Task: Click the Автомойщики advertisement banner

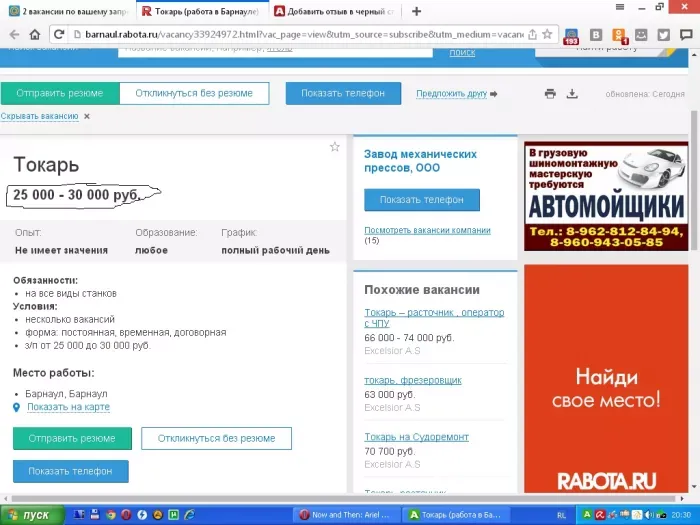Action: [x=606, y=196]
